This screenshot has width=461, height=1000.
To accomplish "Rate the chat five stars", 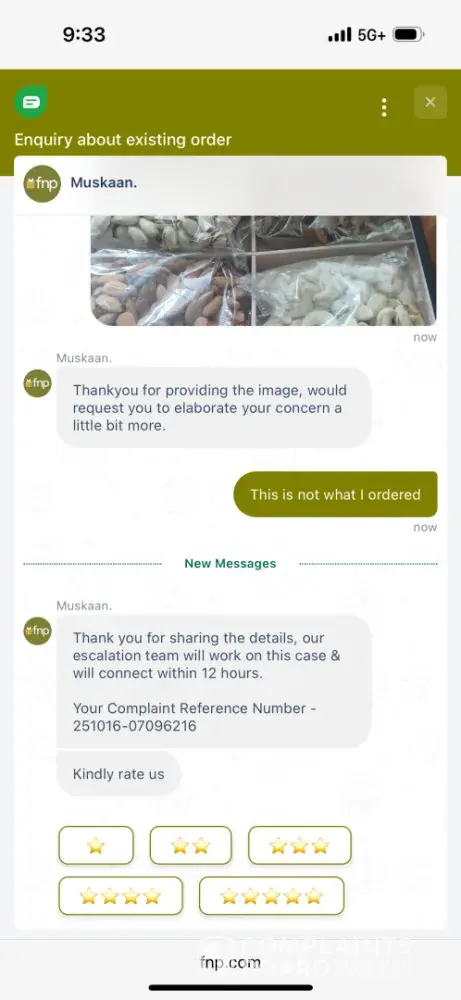I will [272, 896].
